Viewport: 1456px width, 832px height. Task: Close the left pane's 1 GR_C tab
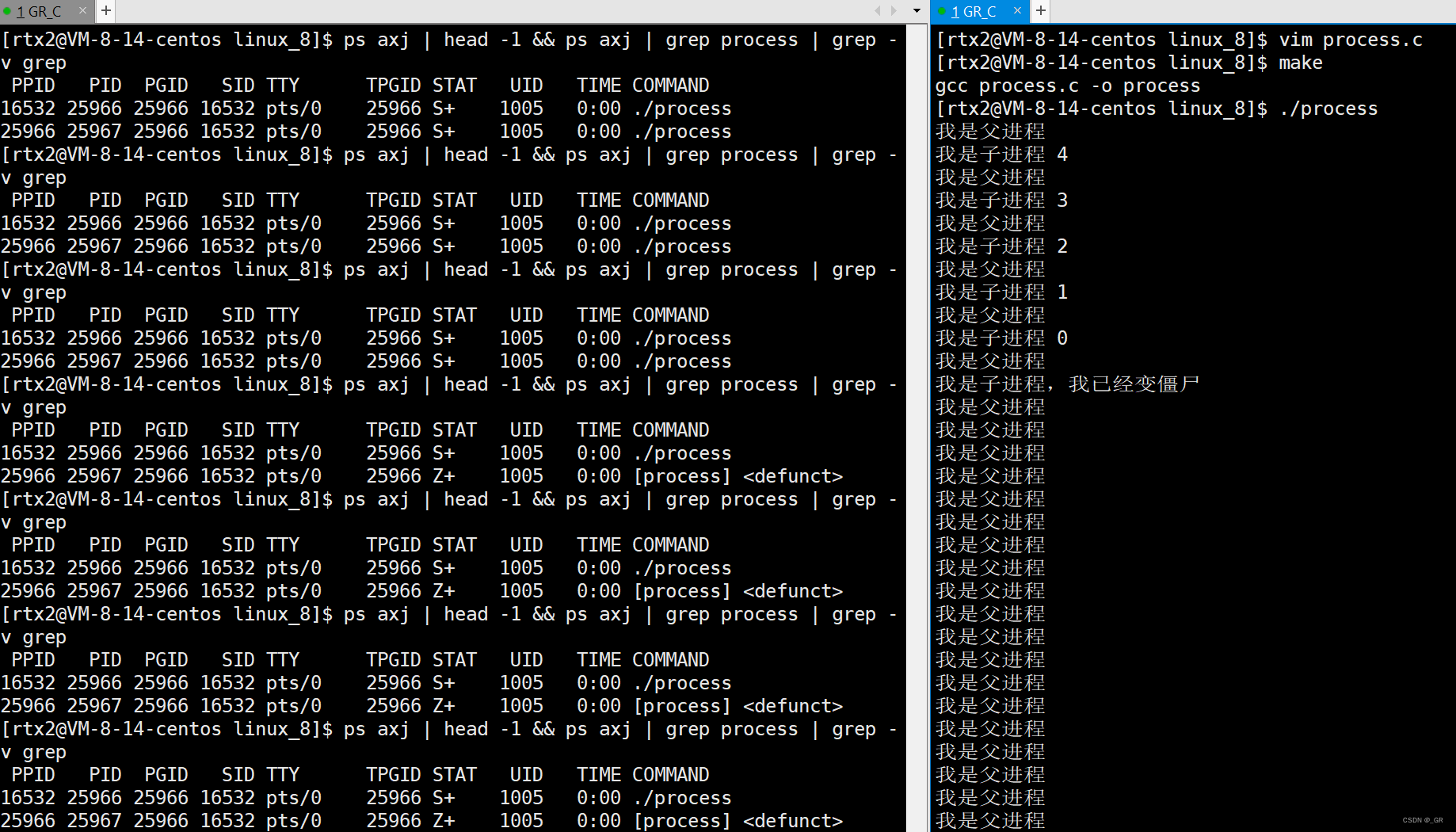pos(82,11)
